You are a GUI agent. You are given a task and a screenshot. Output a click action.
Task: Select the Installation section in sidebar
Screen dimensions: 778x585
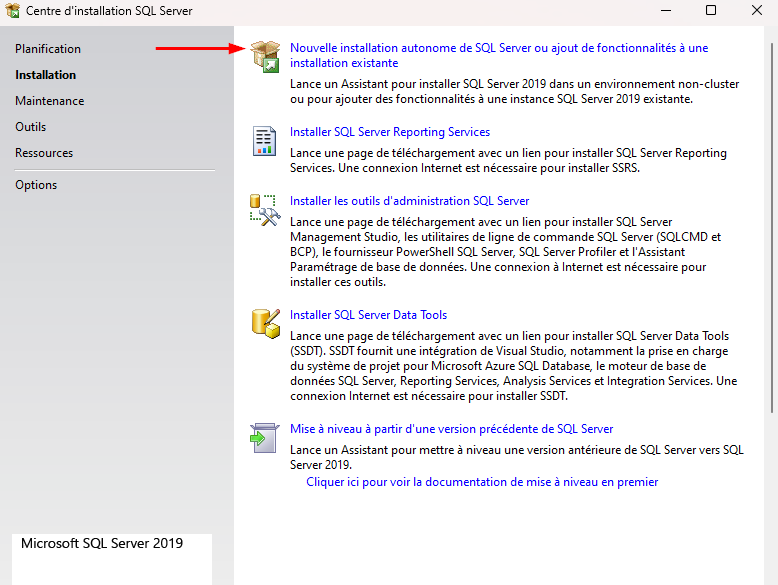[x=46, y=75]
